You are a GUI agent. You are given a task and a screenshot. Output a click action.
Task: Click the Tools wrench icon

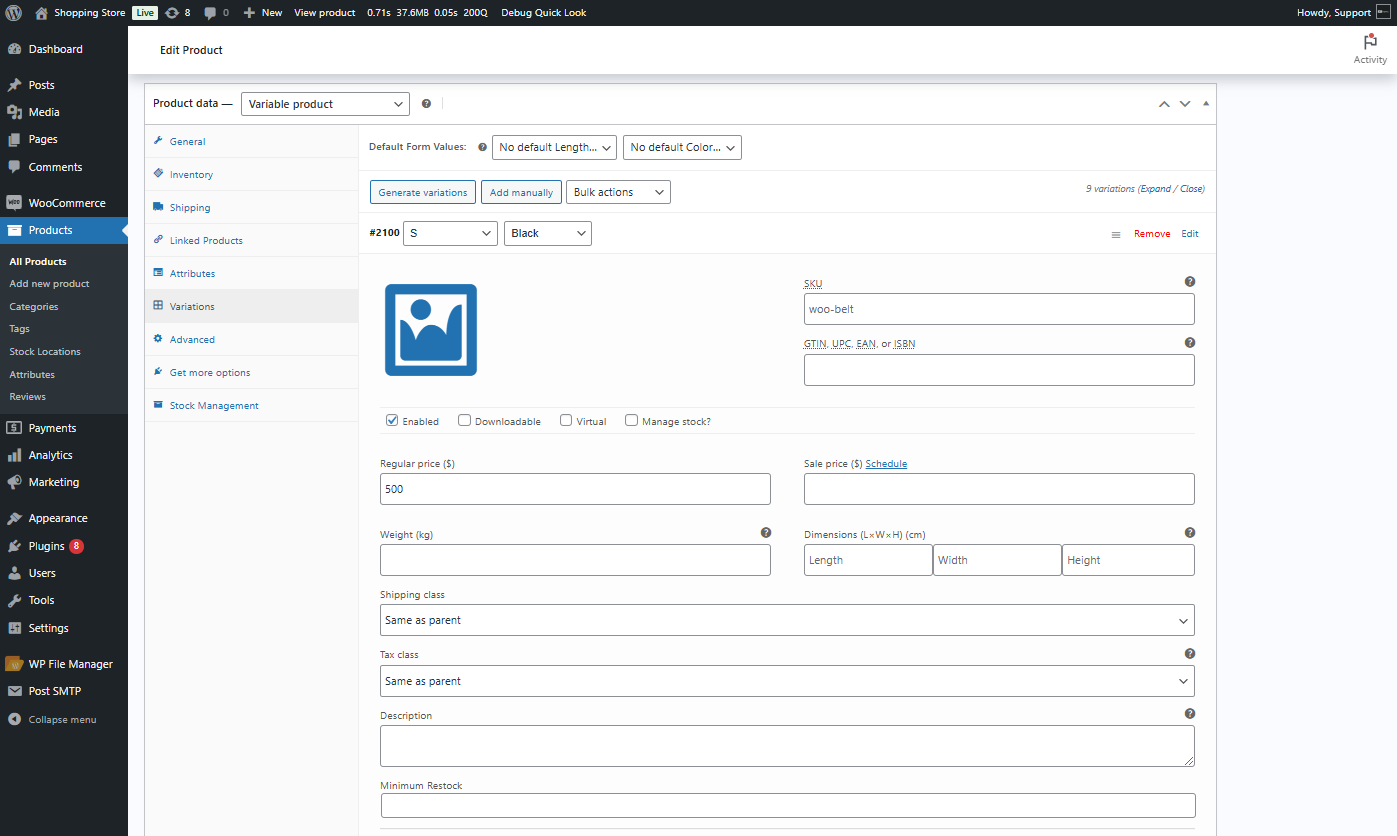pos(14,600)
